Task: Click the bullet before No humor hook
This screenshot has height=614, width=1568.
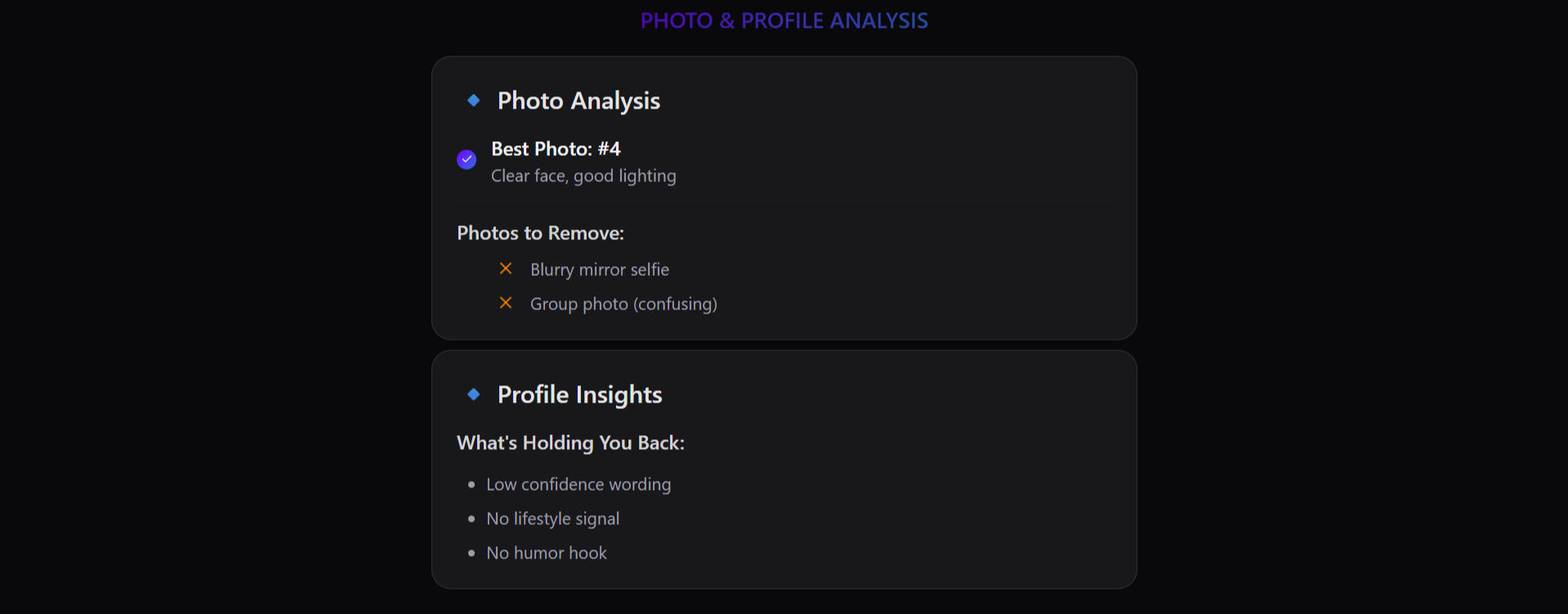Action: [x=471, y=553]
